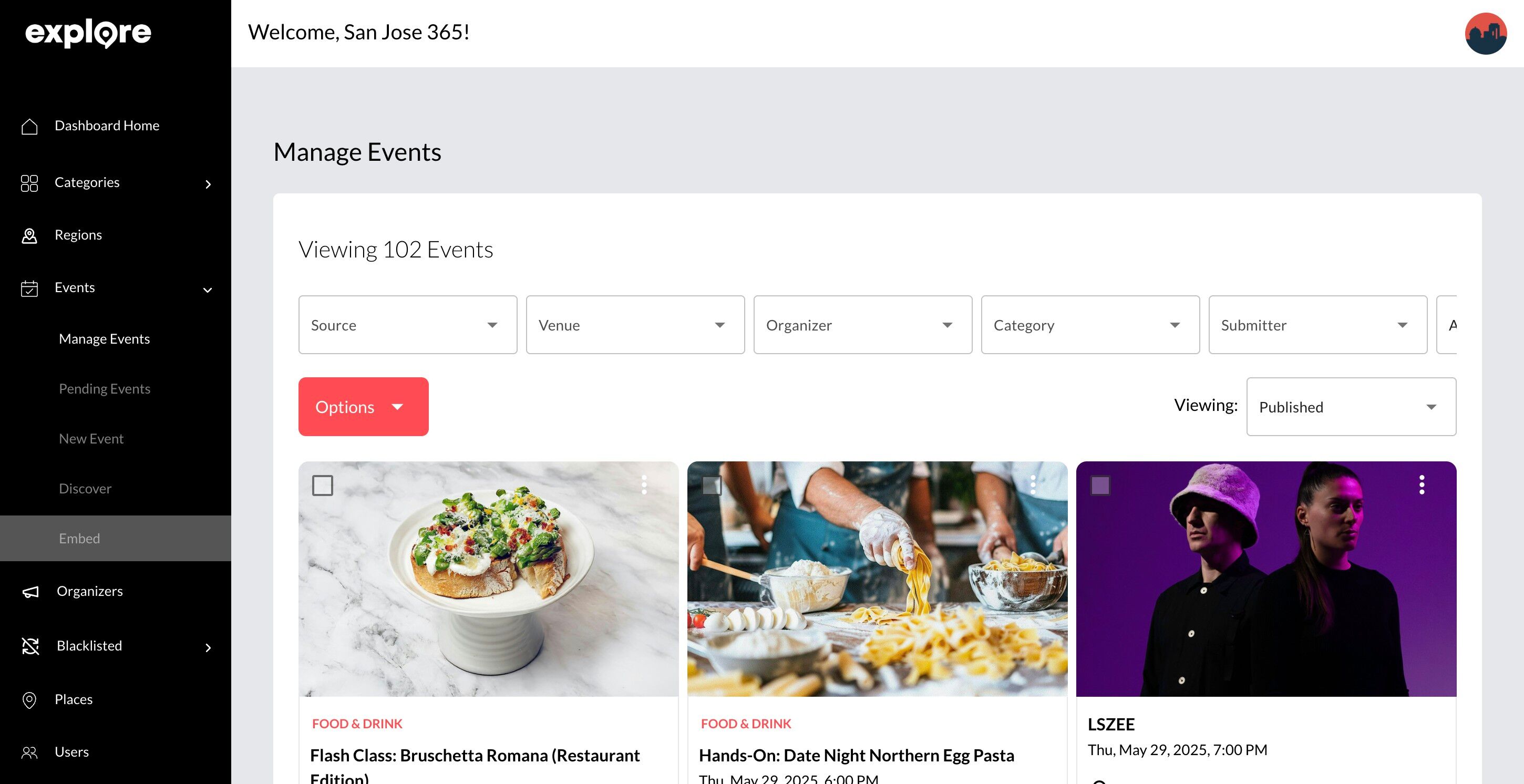Go to Pending Events in sidebar
The image size is (1524, 784).
105,389
